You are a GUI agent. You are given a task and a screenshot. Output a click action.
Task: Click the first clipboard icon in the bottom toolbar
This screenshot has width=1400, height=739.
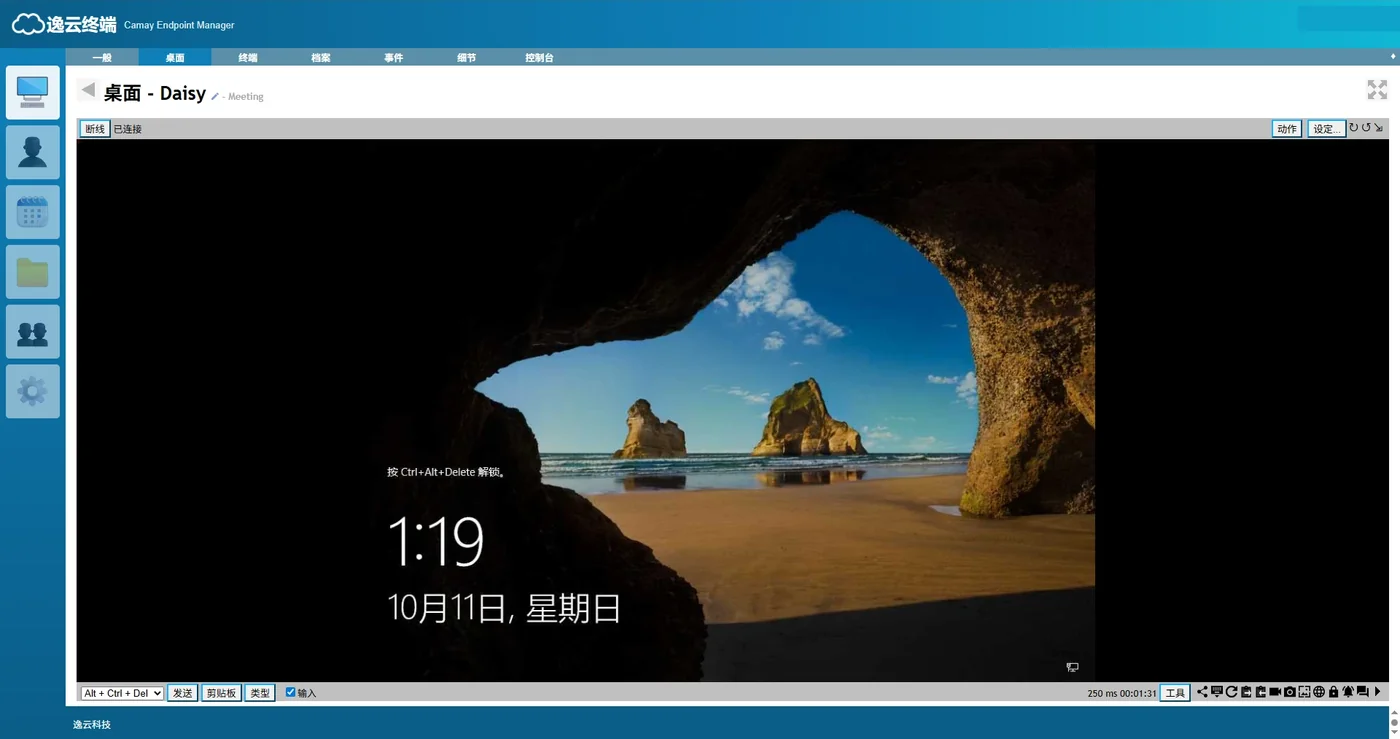coord(1246,692)
